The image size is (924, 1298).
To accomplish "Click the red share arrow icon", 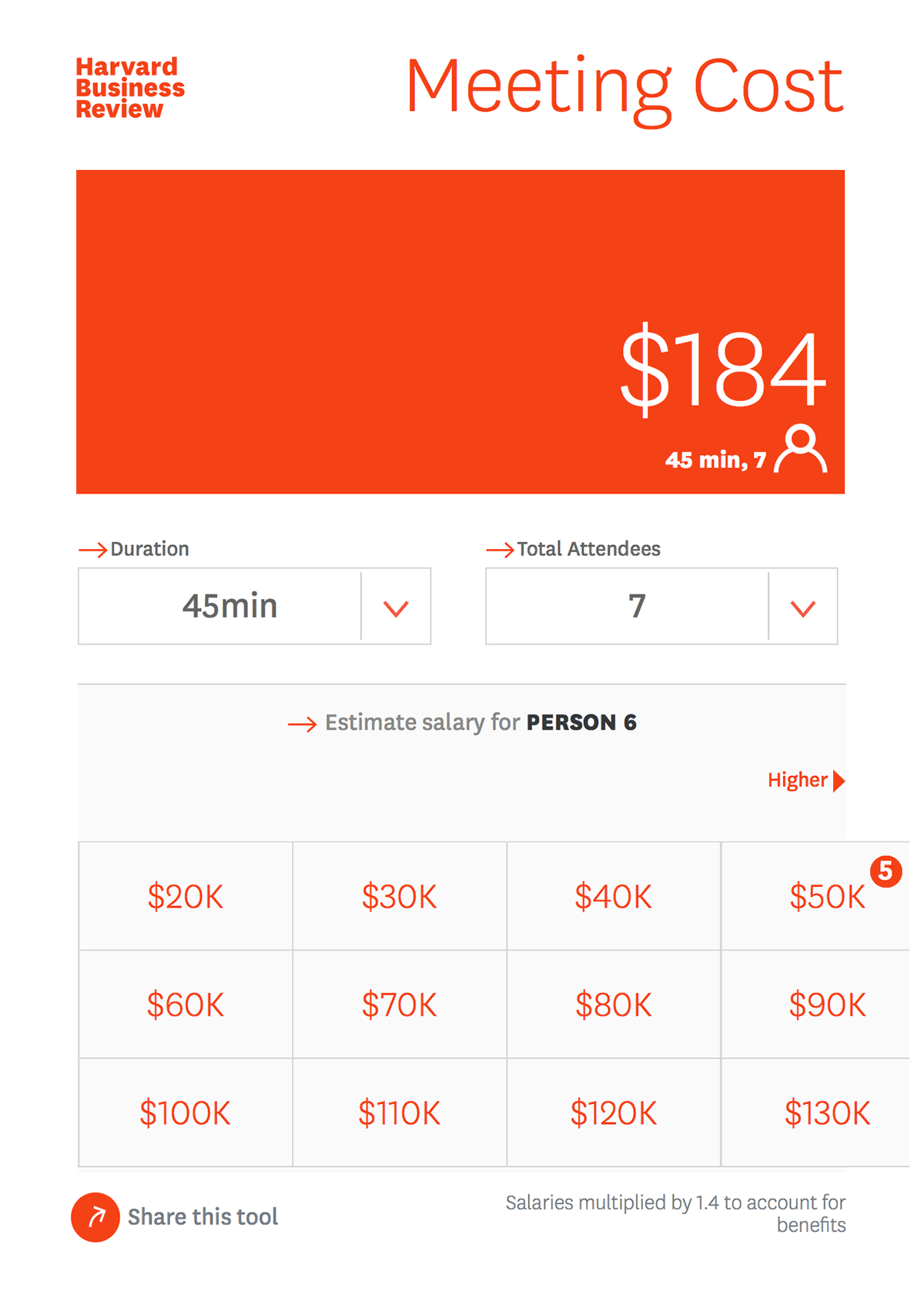I will pyautogui.click(x=95, y=1217).
